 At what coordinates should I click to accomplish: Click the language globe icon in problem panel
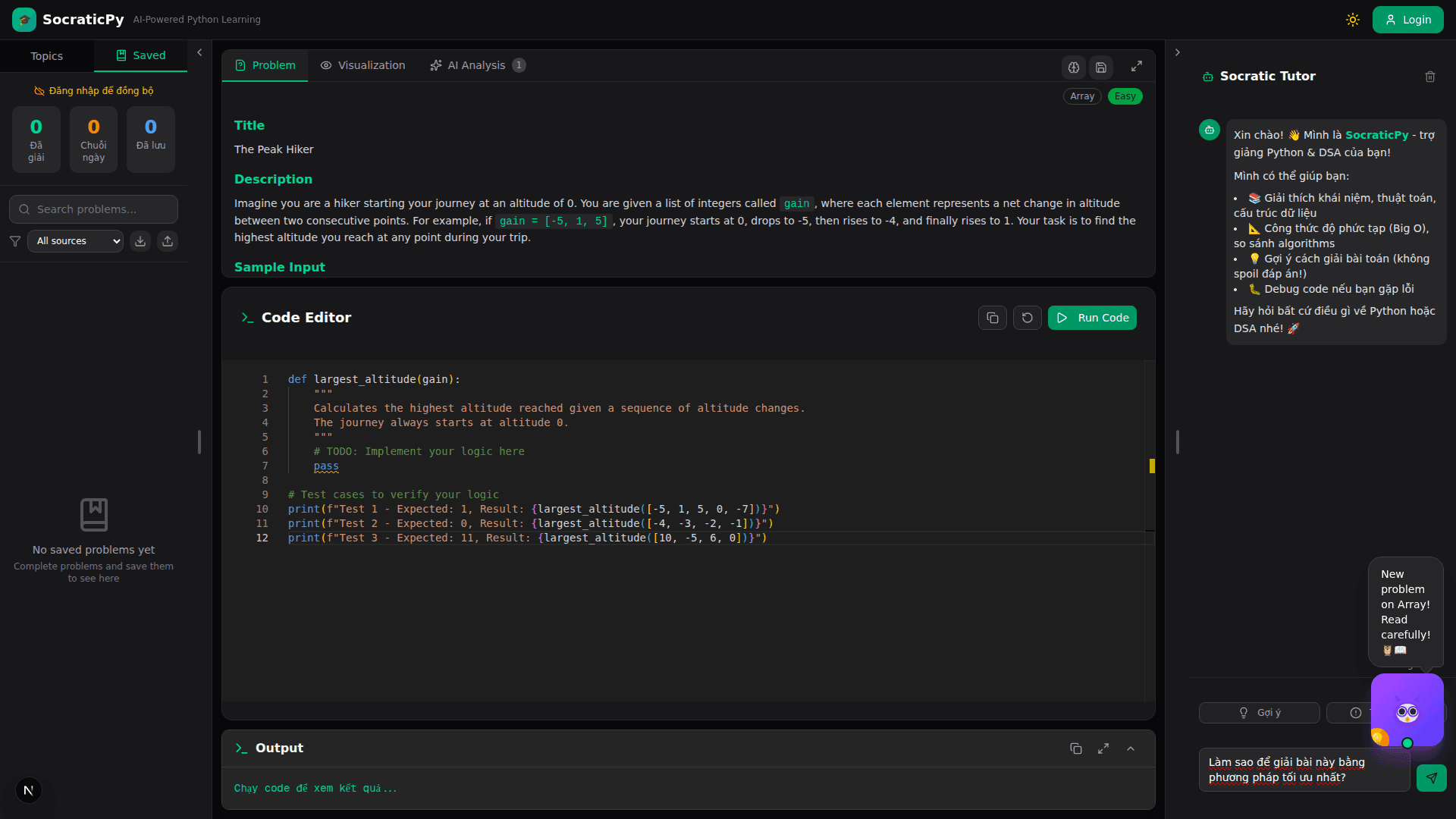(x=1074, y=67)
